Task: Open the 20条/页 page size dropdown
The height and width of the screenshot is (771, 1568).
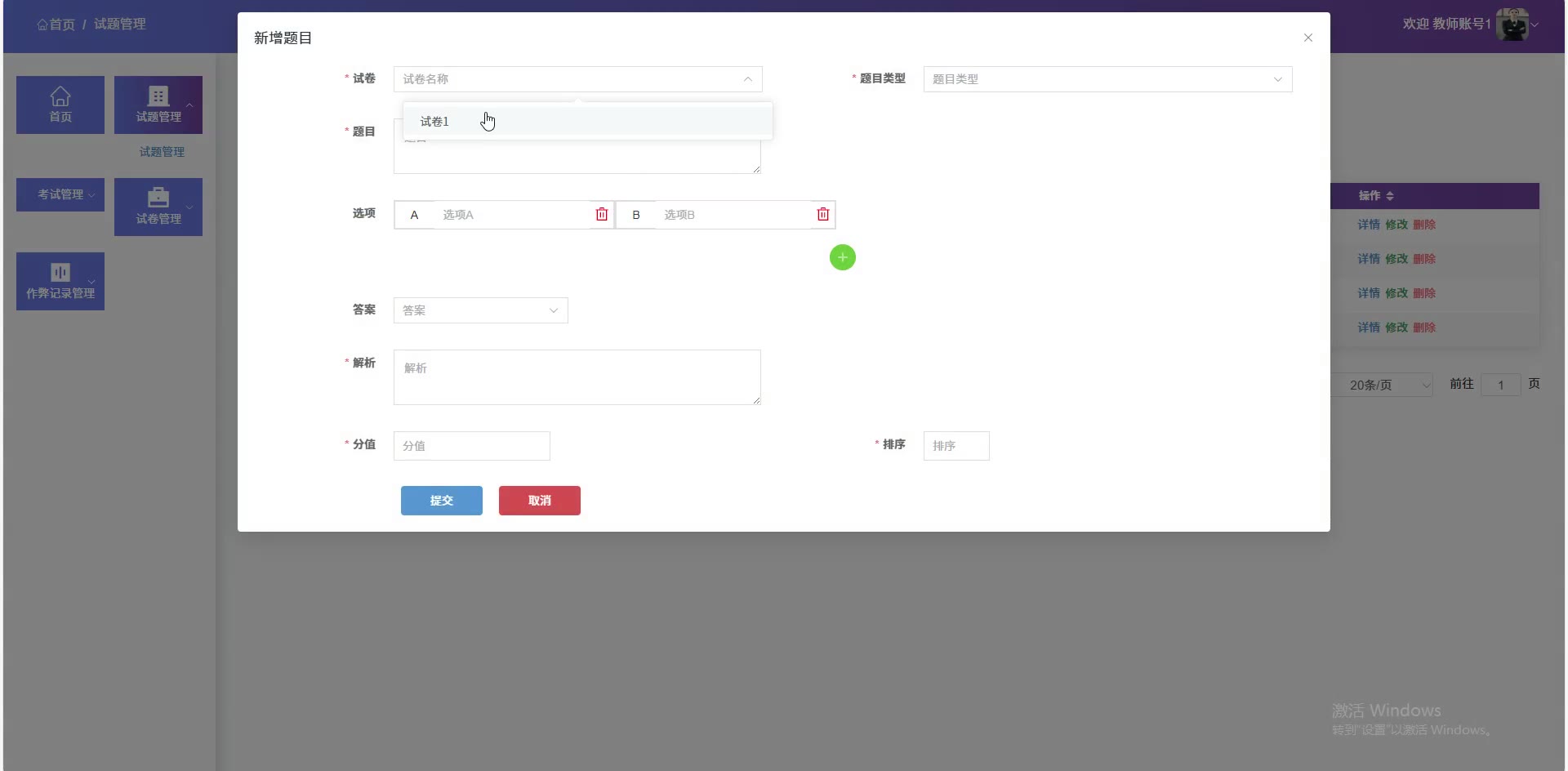Action: point(1383,385)
